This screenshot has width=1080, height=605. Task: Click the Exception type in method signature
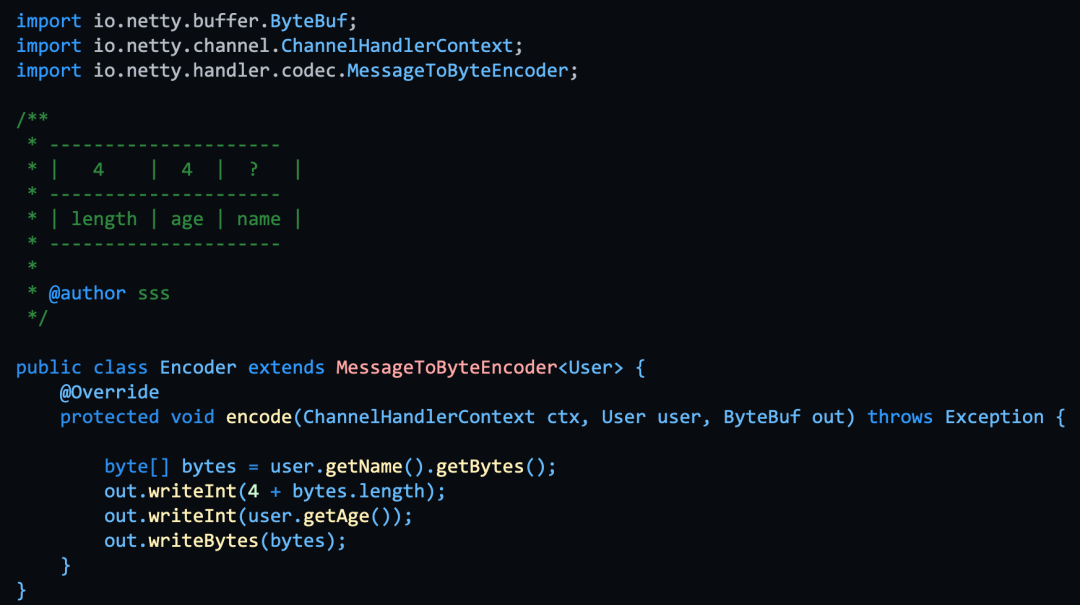(994, 417)
